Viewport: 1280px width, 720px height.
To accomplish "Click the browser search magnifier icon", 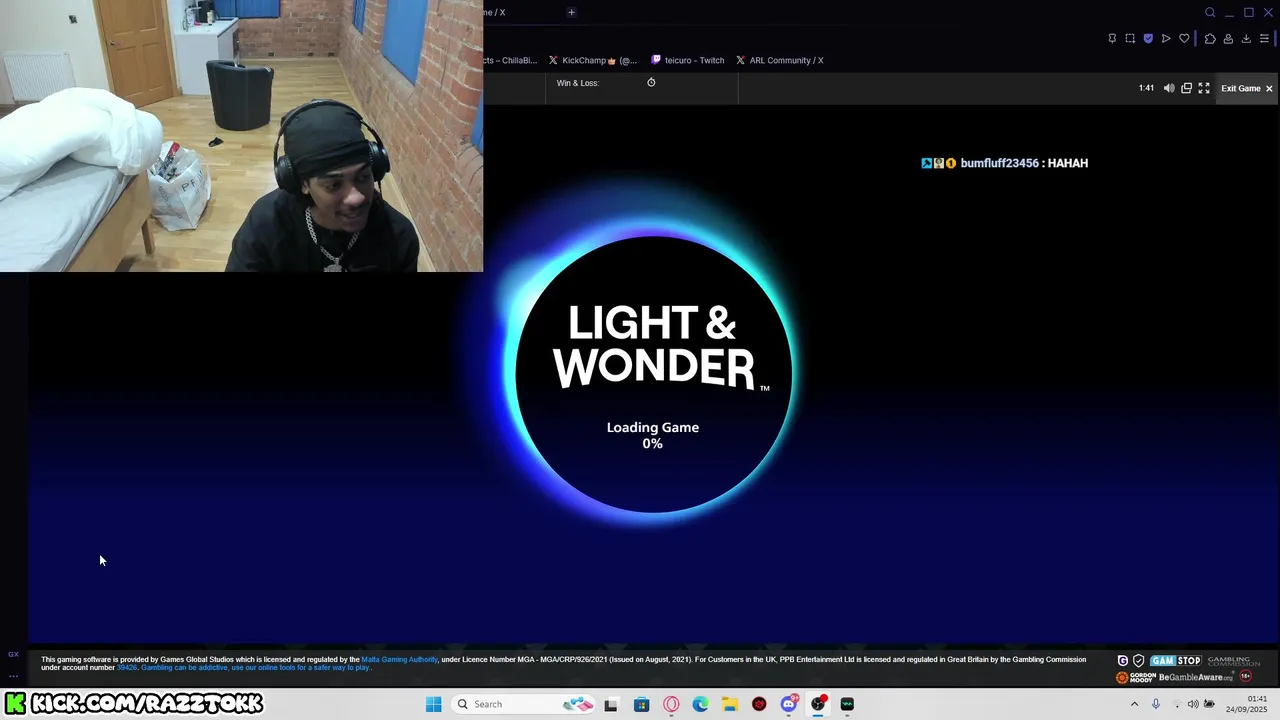I will (1210, 13).
